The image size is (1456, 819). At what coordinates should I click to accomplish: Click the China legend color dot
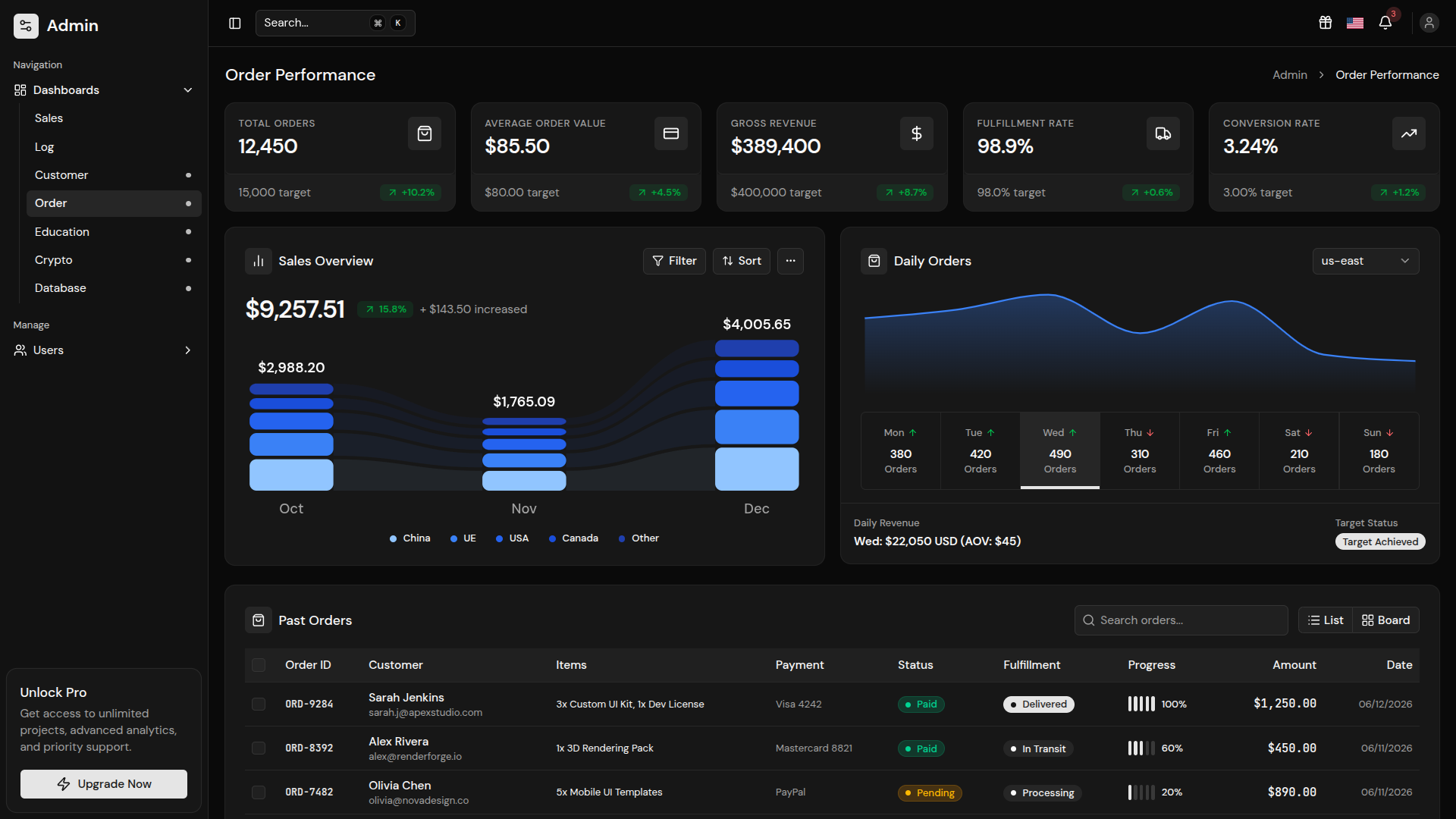(x=393, y=538)
